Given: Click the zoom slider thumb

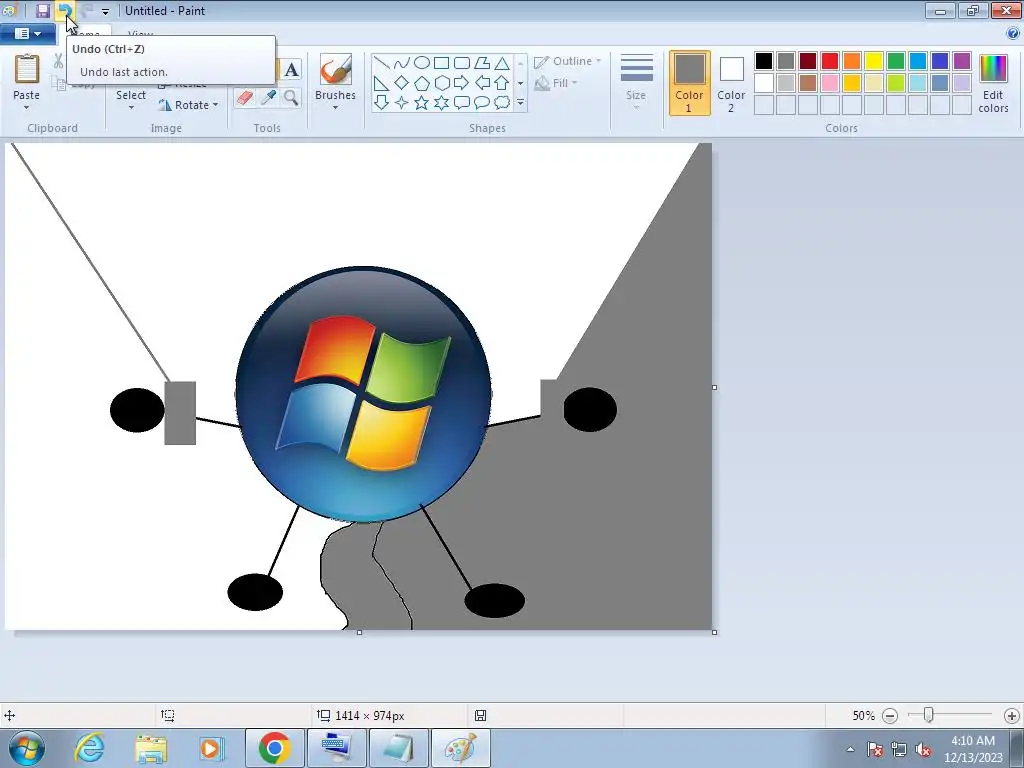Looking at the screenshot, I should [x=928, y=715].
